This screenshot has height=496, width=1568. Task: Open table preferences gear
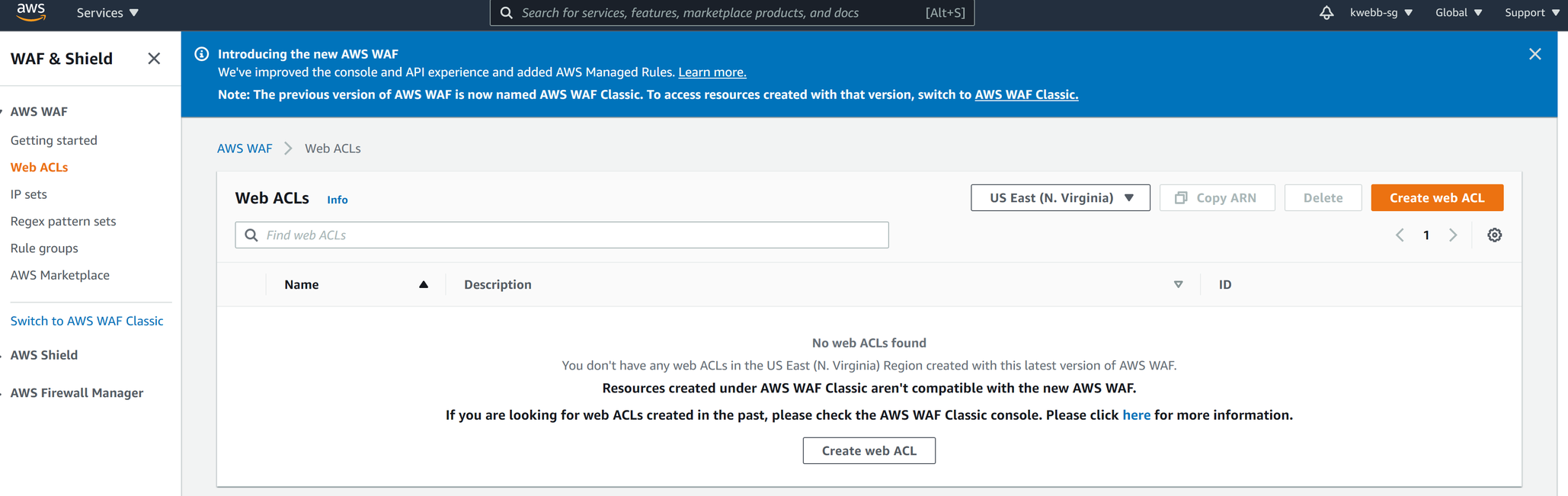(1494, 235)
